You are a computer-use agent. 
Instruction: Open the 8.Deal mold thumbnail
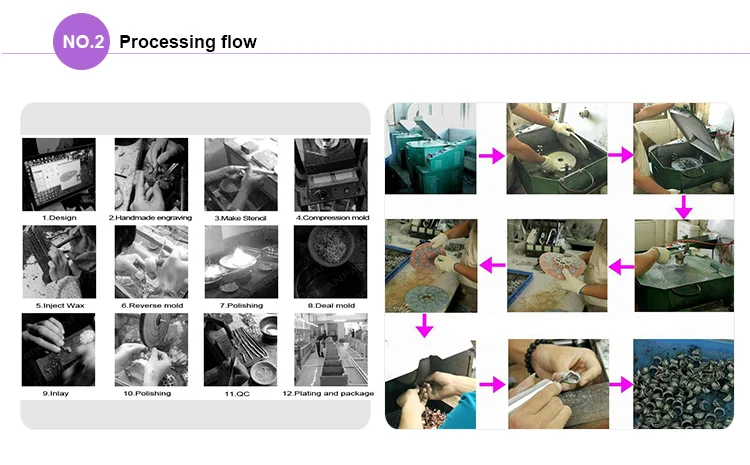coord(331,262)
